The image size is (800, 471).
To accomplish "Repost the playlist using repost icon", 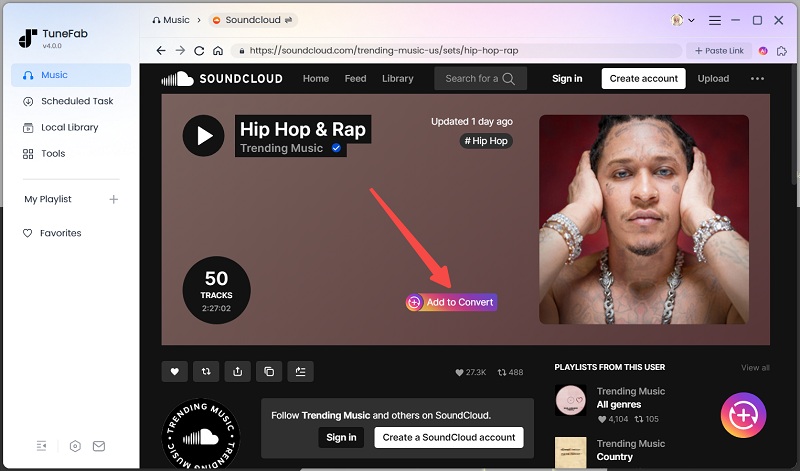I will click(x=206, y=371).
